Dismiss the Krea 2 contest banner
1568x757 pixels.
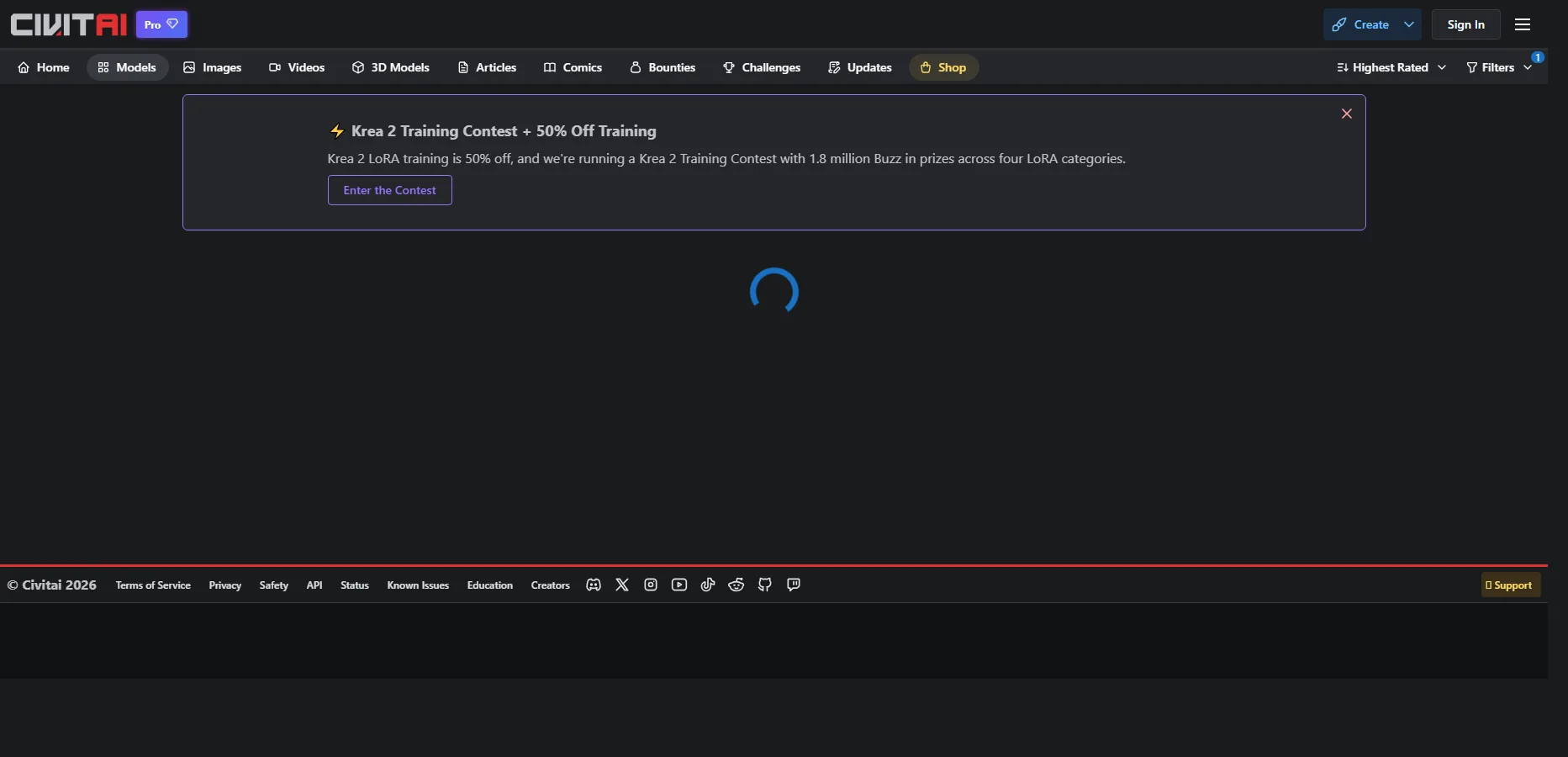click(x=1347, y=114)
